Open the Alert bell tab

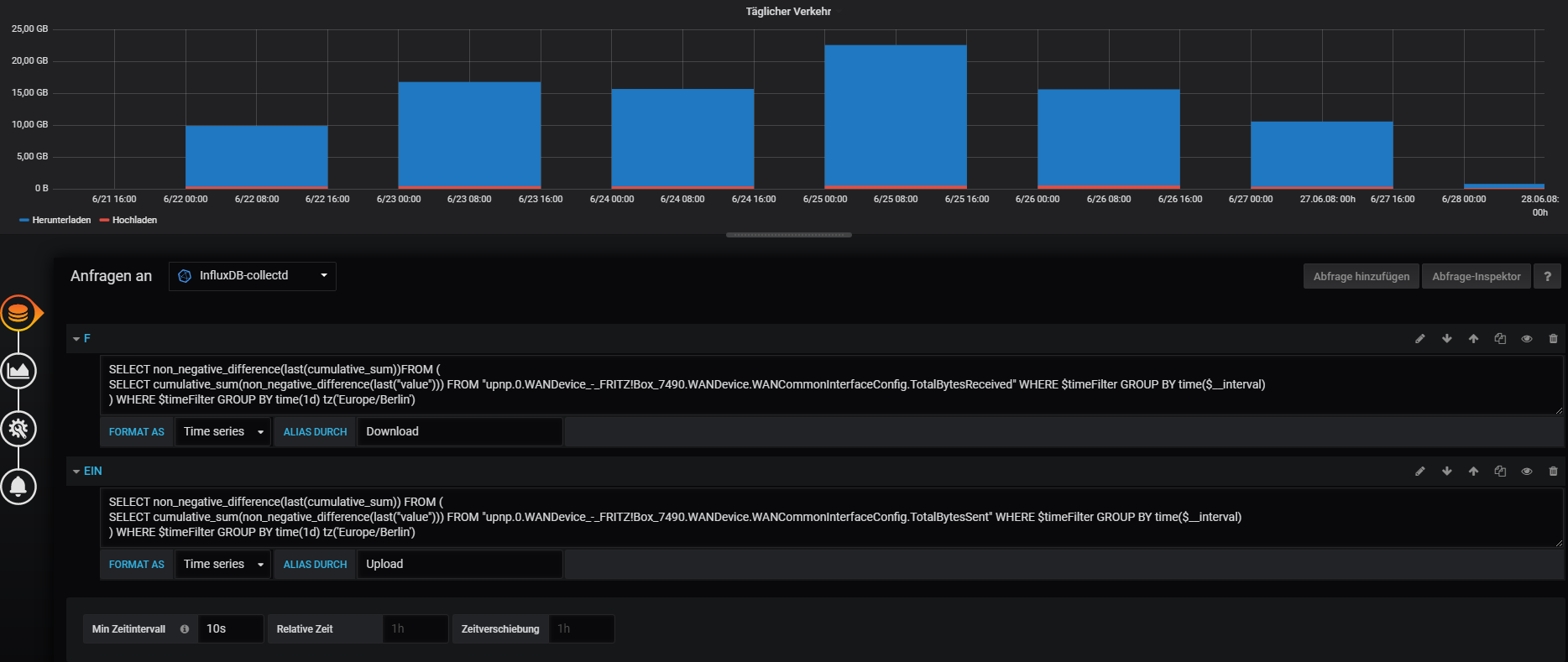coord(18,487)
